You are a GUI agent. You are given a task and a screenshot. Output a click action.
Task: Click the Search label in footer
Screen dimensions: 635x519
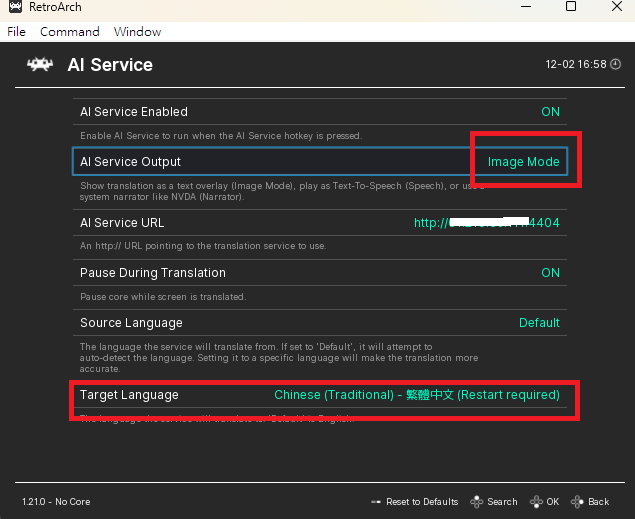tap(502, 502)
